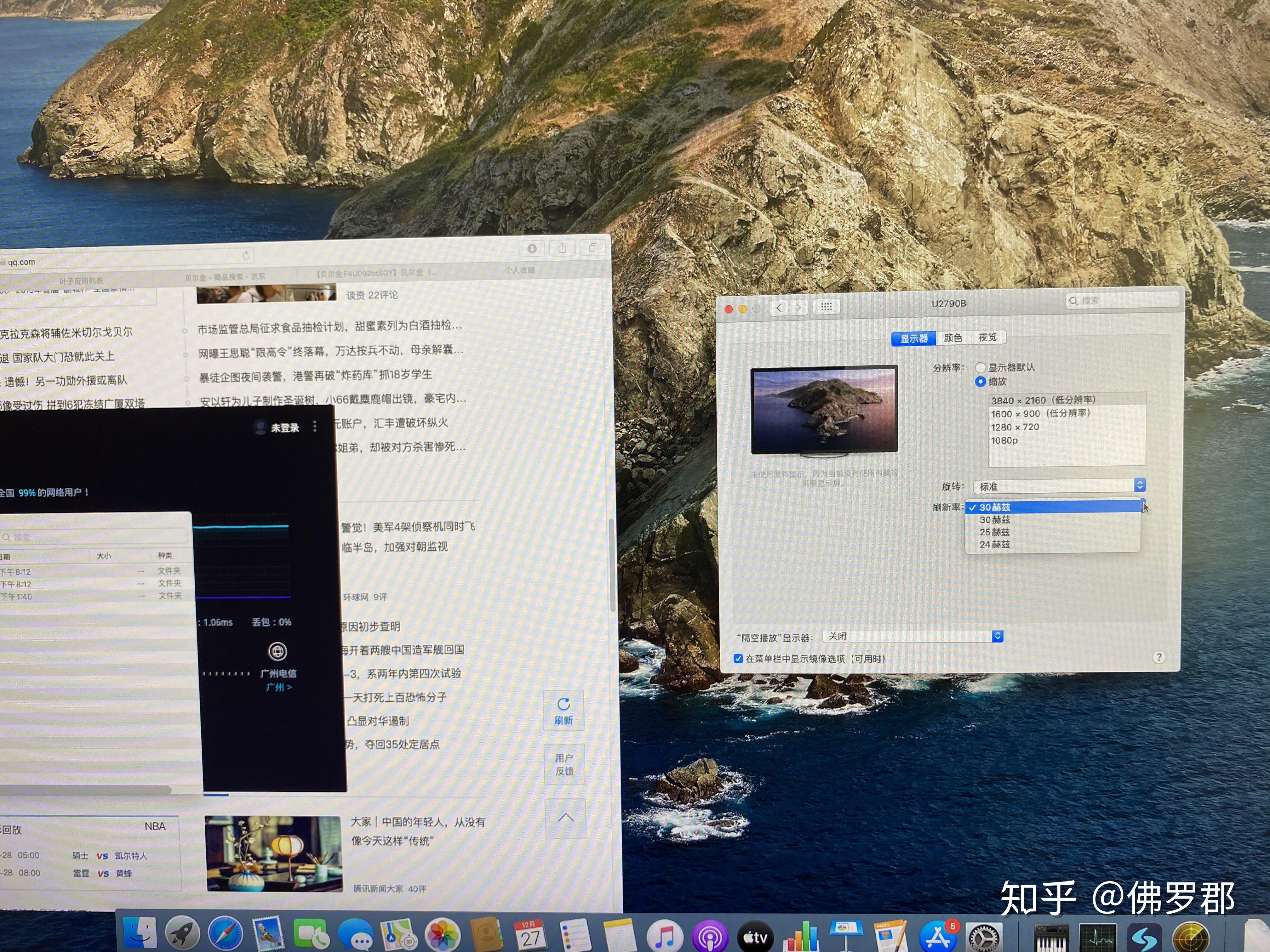Click Safari address bar qq.com
Image resolution: width=1270 pixels, height=952 pixels.
pos(126,259)
